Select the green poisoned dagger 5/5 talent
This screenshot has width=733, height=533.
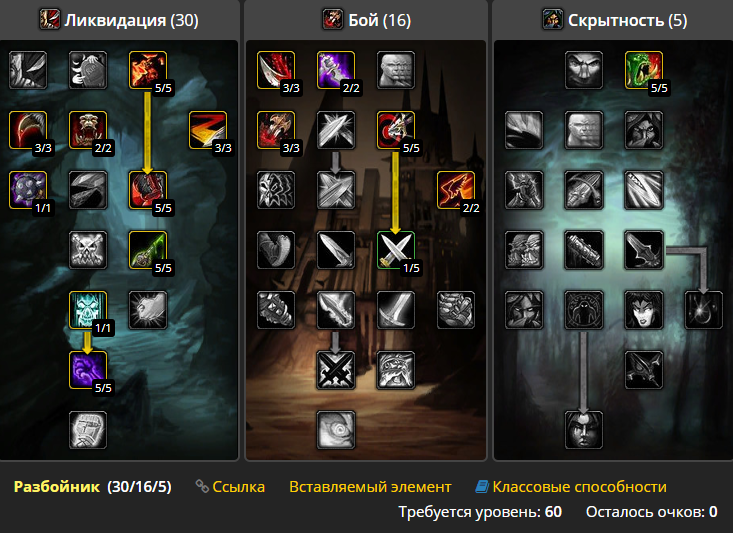pyautogui.click(x=148, y=250)
